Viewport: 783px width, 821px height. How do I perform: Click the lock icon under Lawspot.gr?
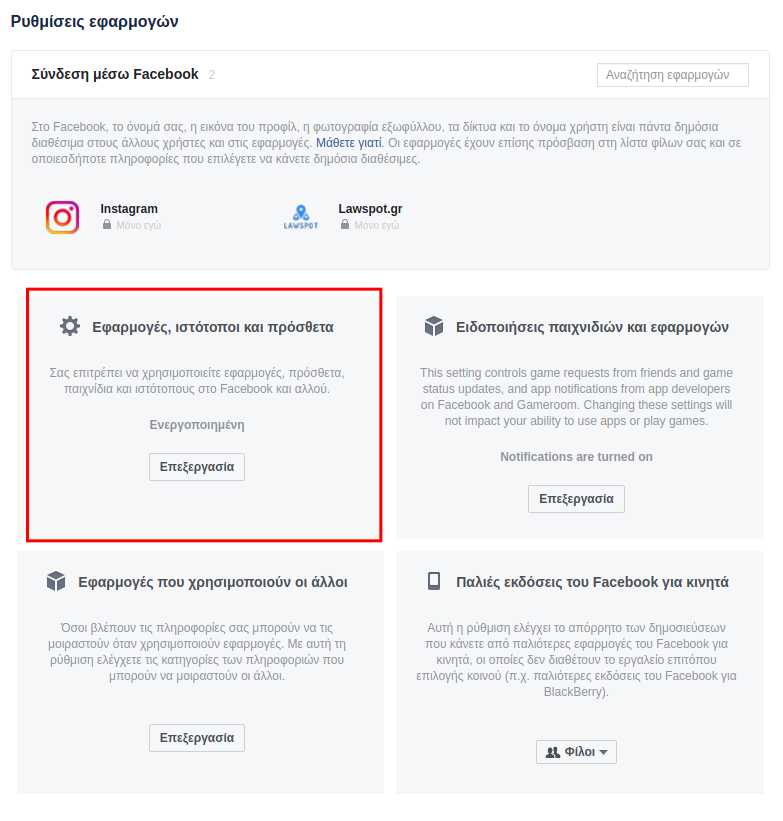[345, 225]
